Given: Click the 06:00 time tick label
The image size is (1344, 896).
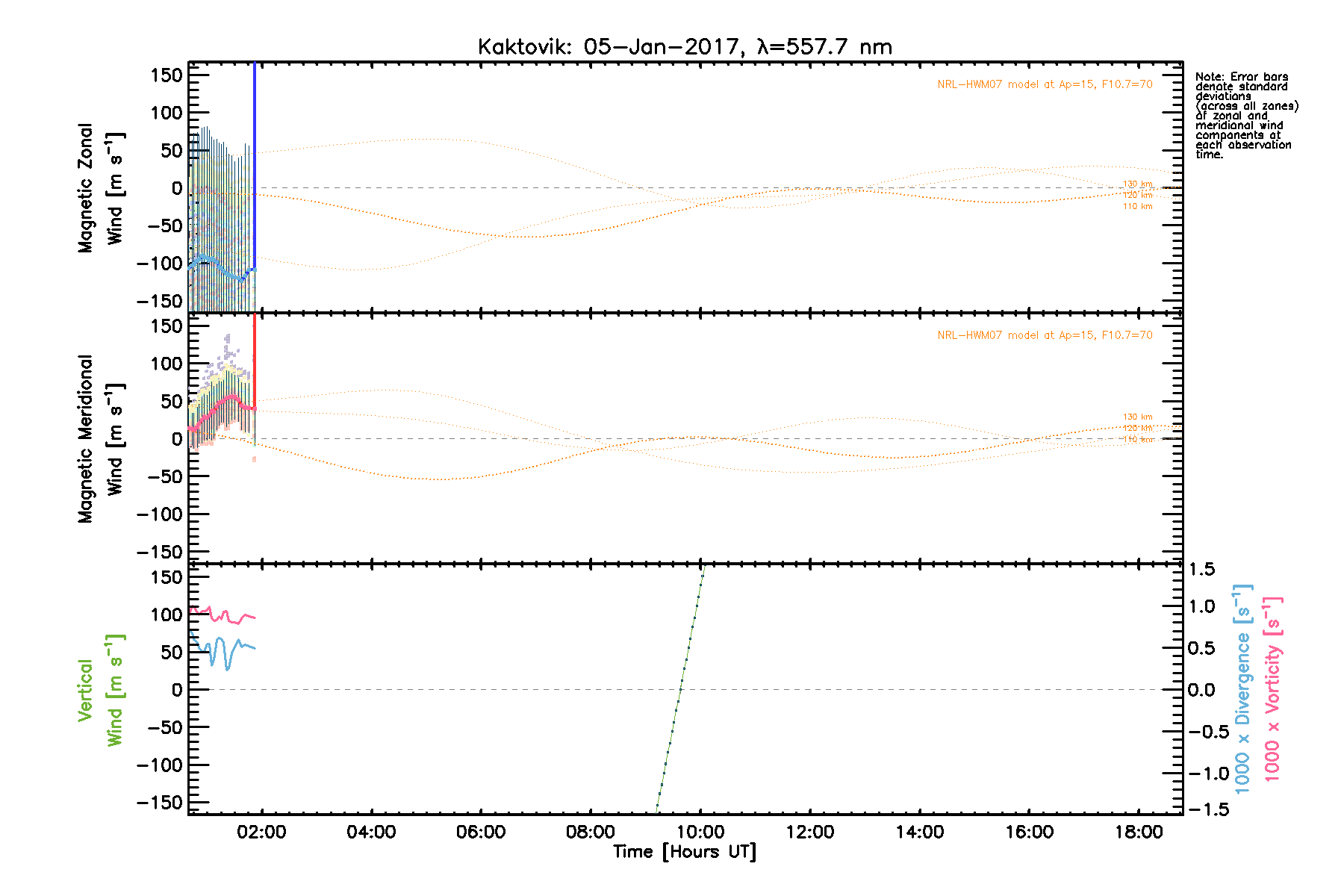Looking at the screenshot, I should pyautogui.click(x=481, y=832).
